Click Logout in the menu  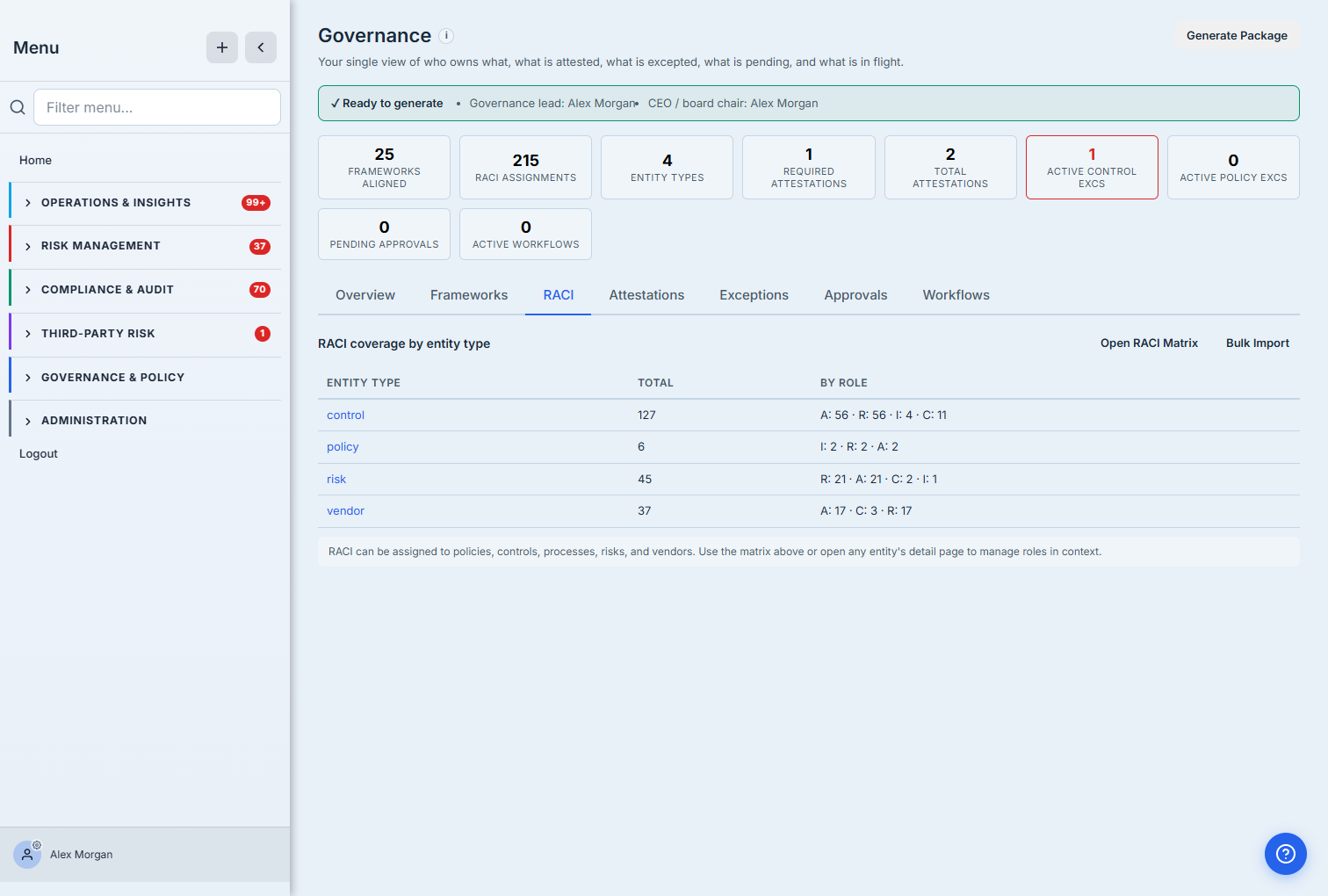coord(39,453)
